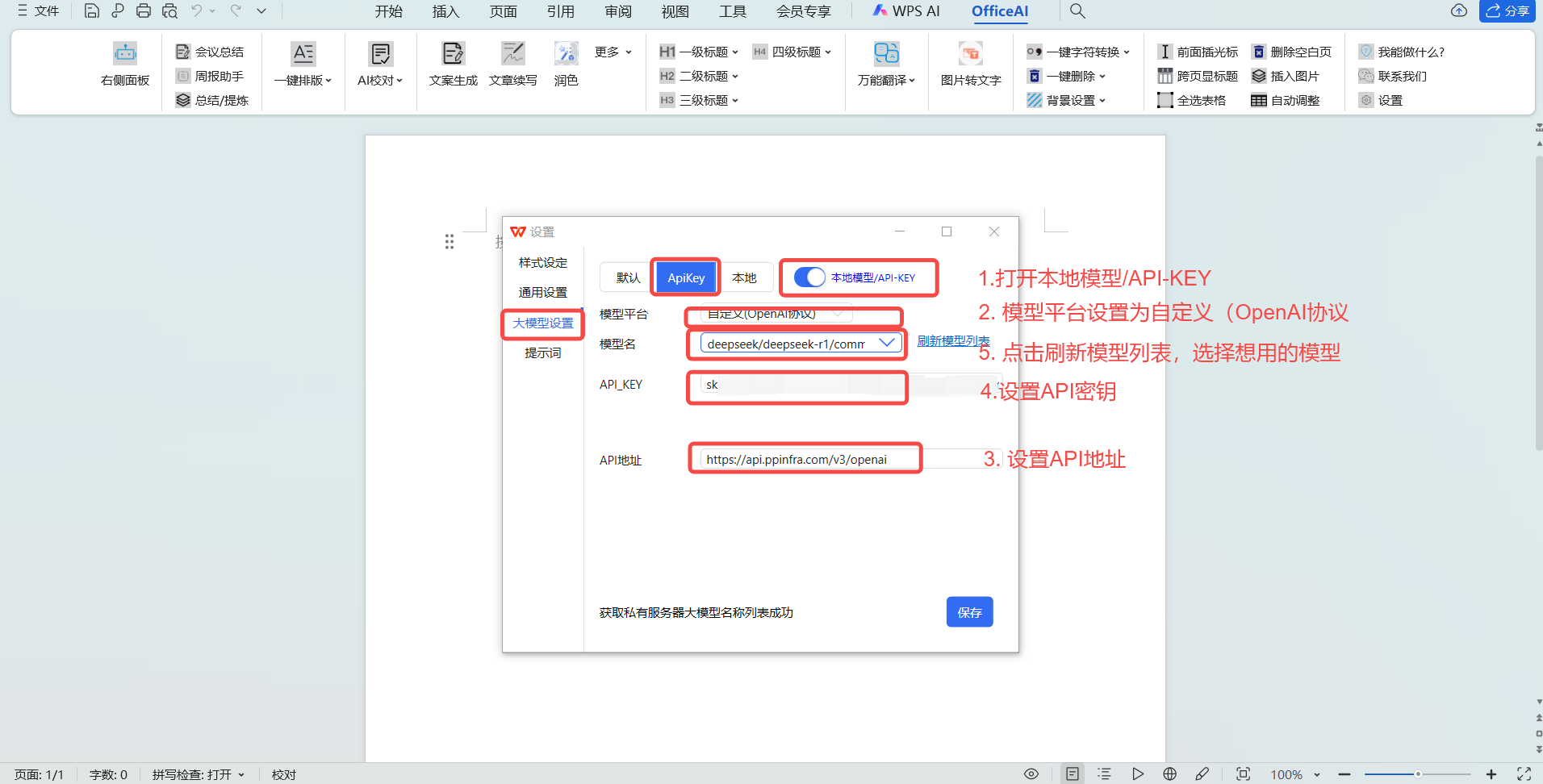This screenshot has height=784, width=1543.
Task: Click the fullscreen icon in status bar
Action: pos(1524,774)
